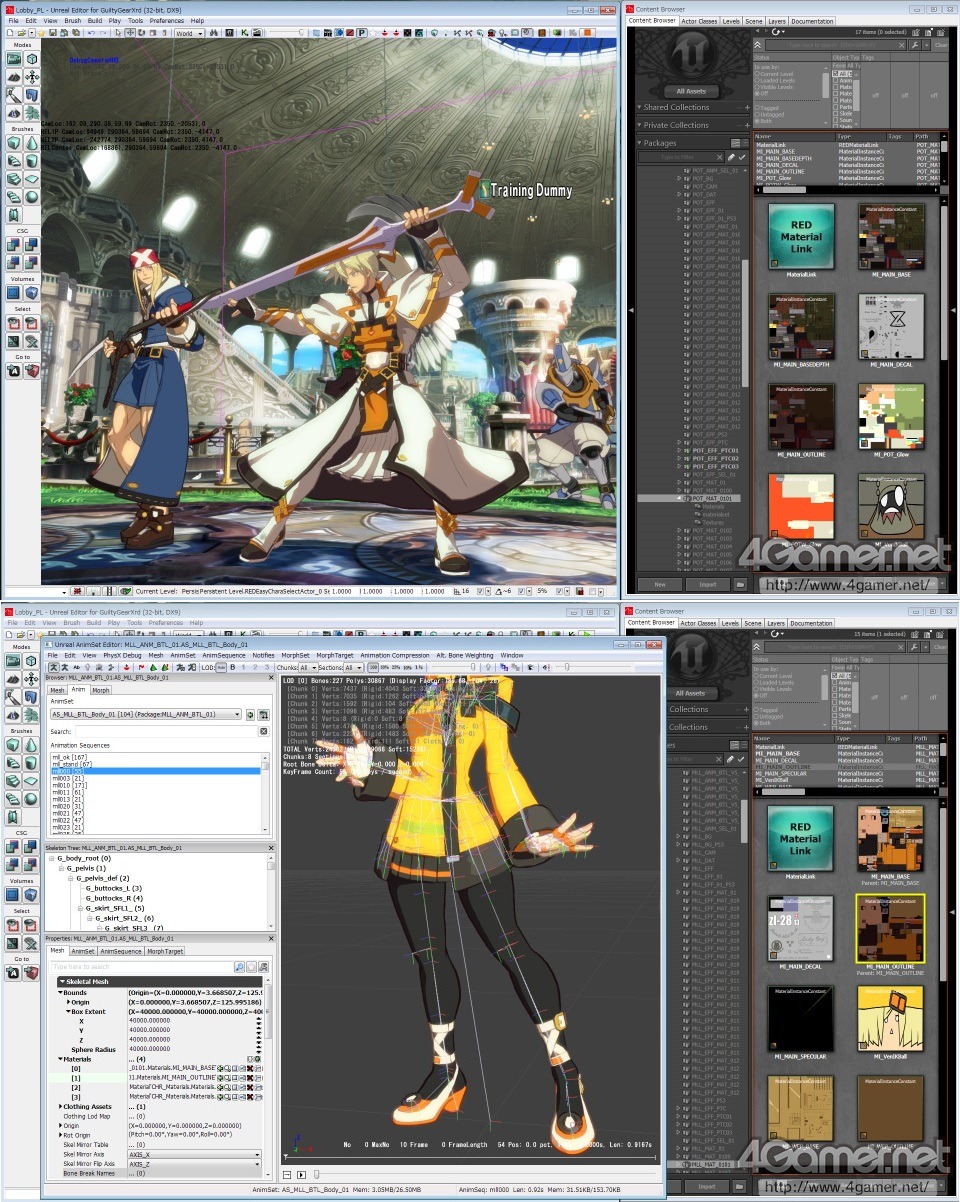Screen dimensions: 960x1202
Task: Open the AnimSet dropdown showing AS_MLL_BTL_Body_01
Action: (x=146, y=714)
